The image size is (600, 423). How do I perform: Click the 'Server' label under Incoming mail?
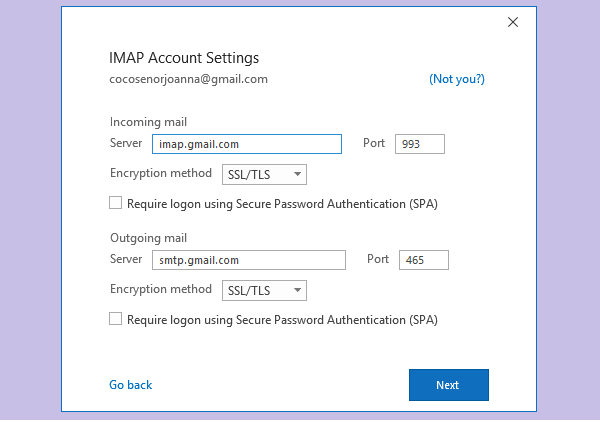click(x=126, y=143)
